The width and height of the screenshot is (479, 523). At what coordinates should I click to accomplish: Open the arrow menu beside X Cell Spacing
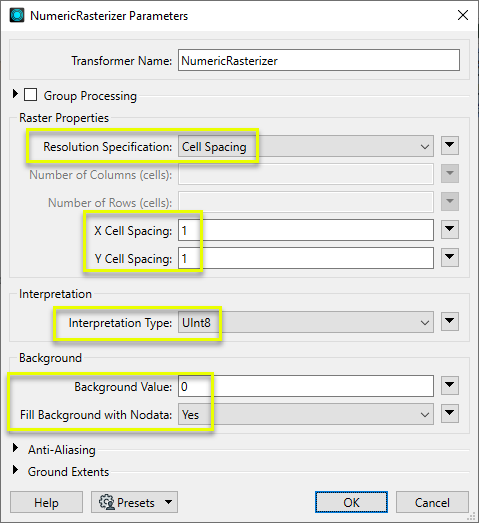tap(450, 229)
